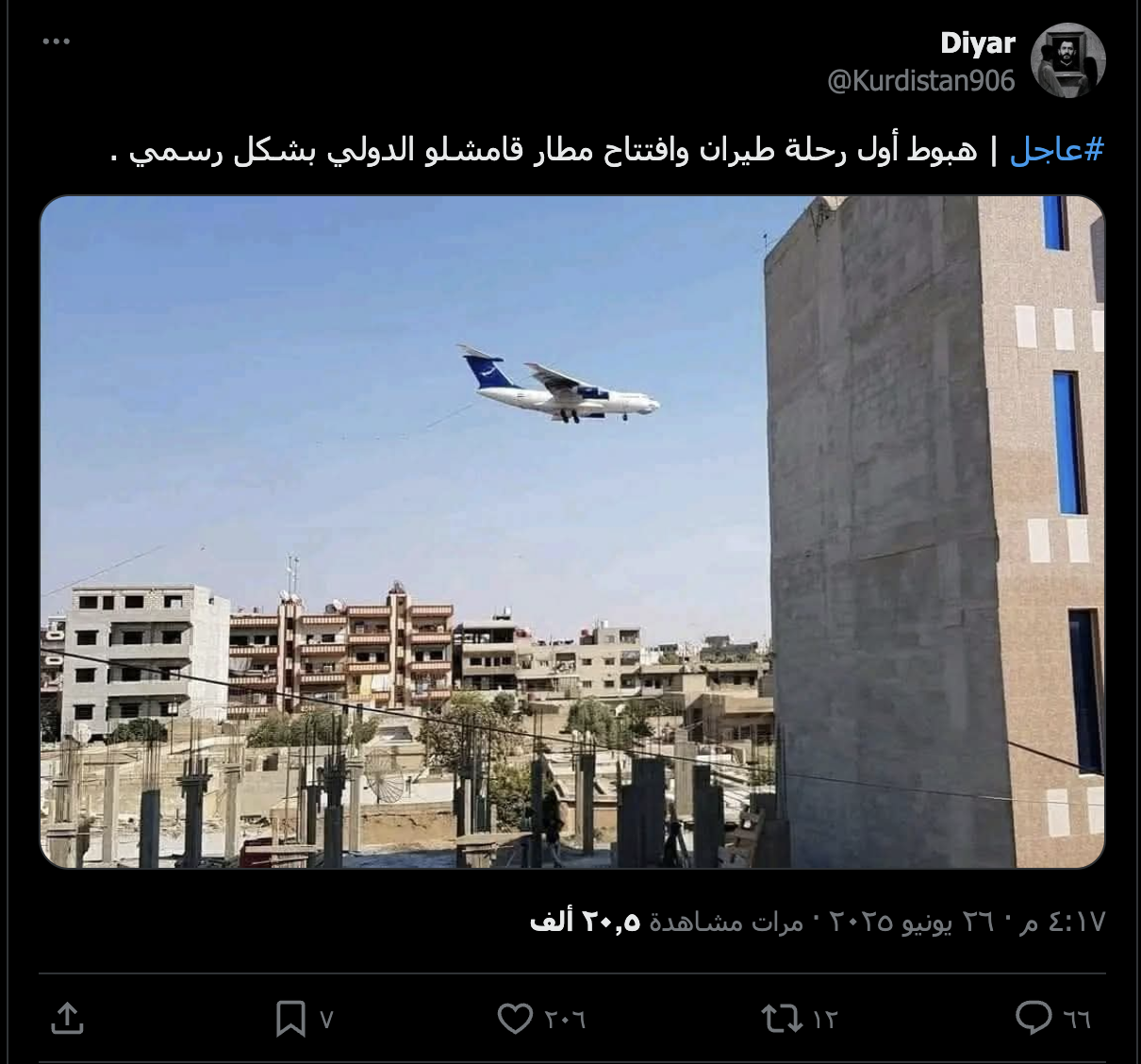Click the reply speech bubble icon
Screen dimensions: 1141x1064
[1034, 1018]
